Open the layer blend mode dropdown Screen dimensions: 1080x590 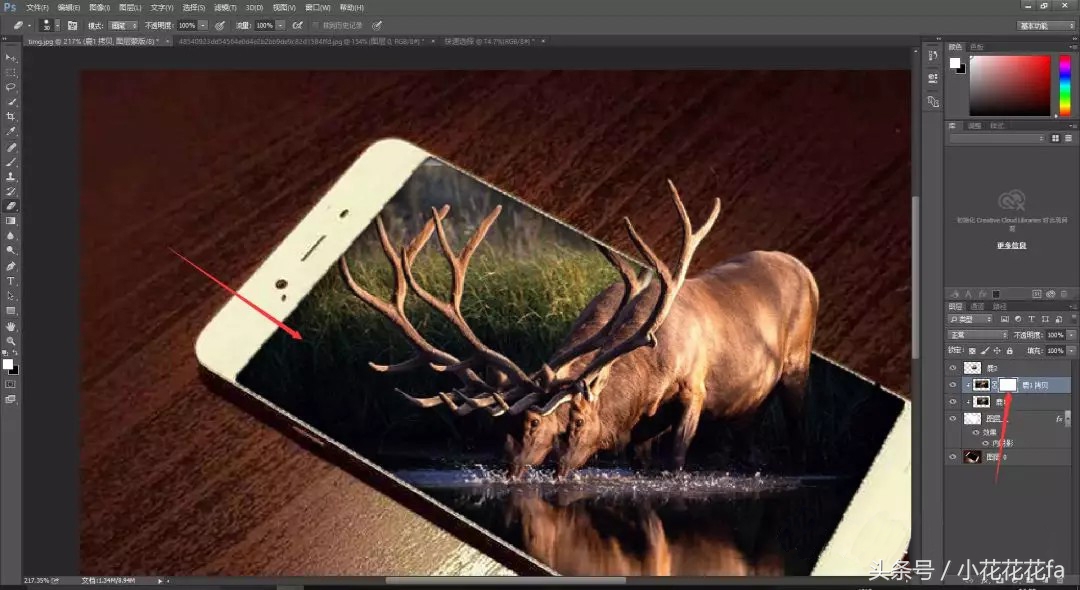pos(977,334)
